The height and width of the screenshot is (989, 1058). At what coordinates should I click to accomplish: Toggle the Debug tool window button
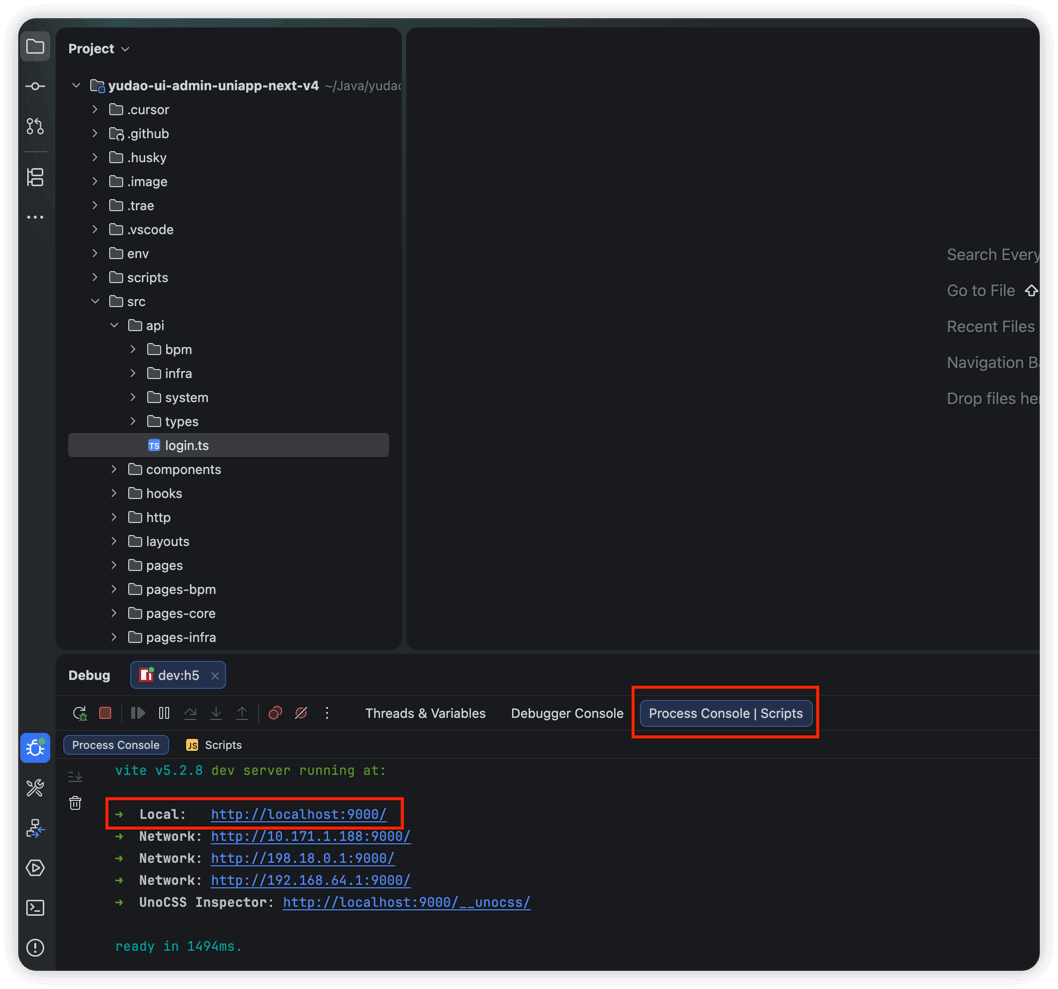tap(35, 748)
